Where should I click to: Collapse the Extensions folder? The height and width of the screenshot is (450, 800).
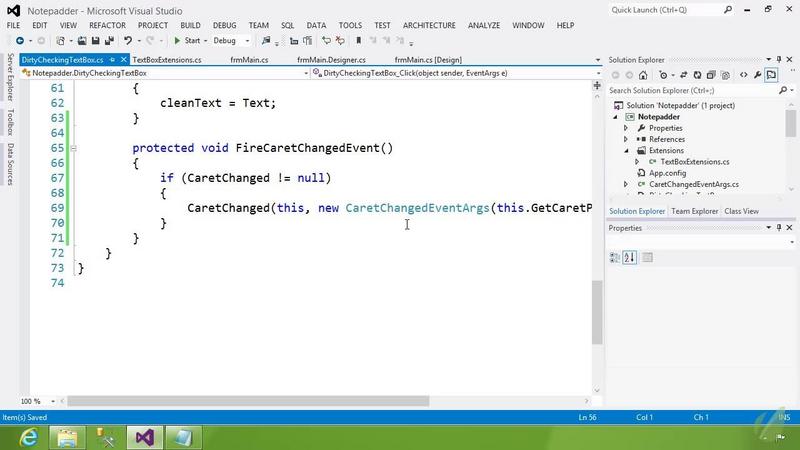point(626,151)
